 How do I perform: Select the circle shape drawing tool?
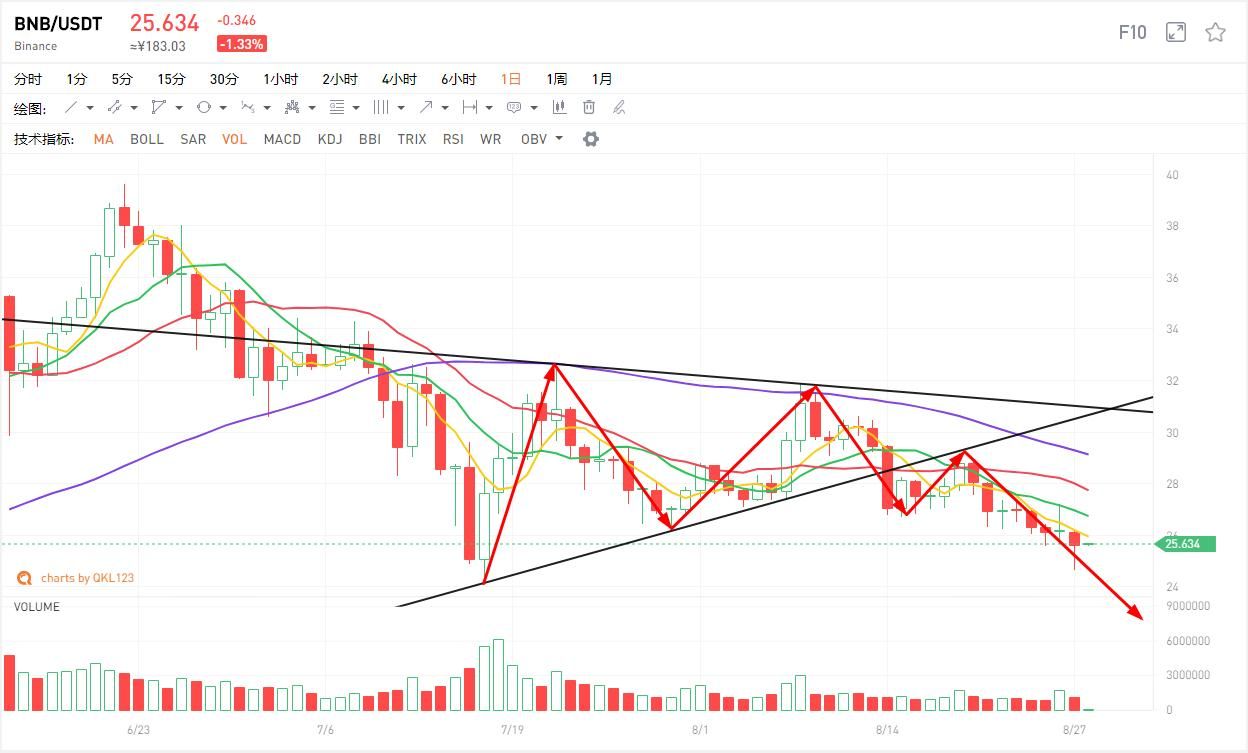point(204,107)
